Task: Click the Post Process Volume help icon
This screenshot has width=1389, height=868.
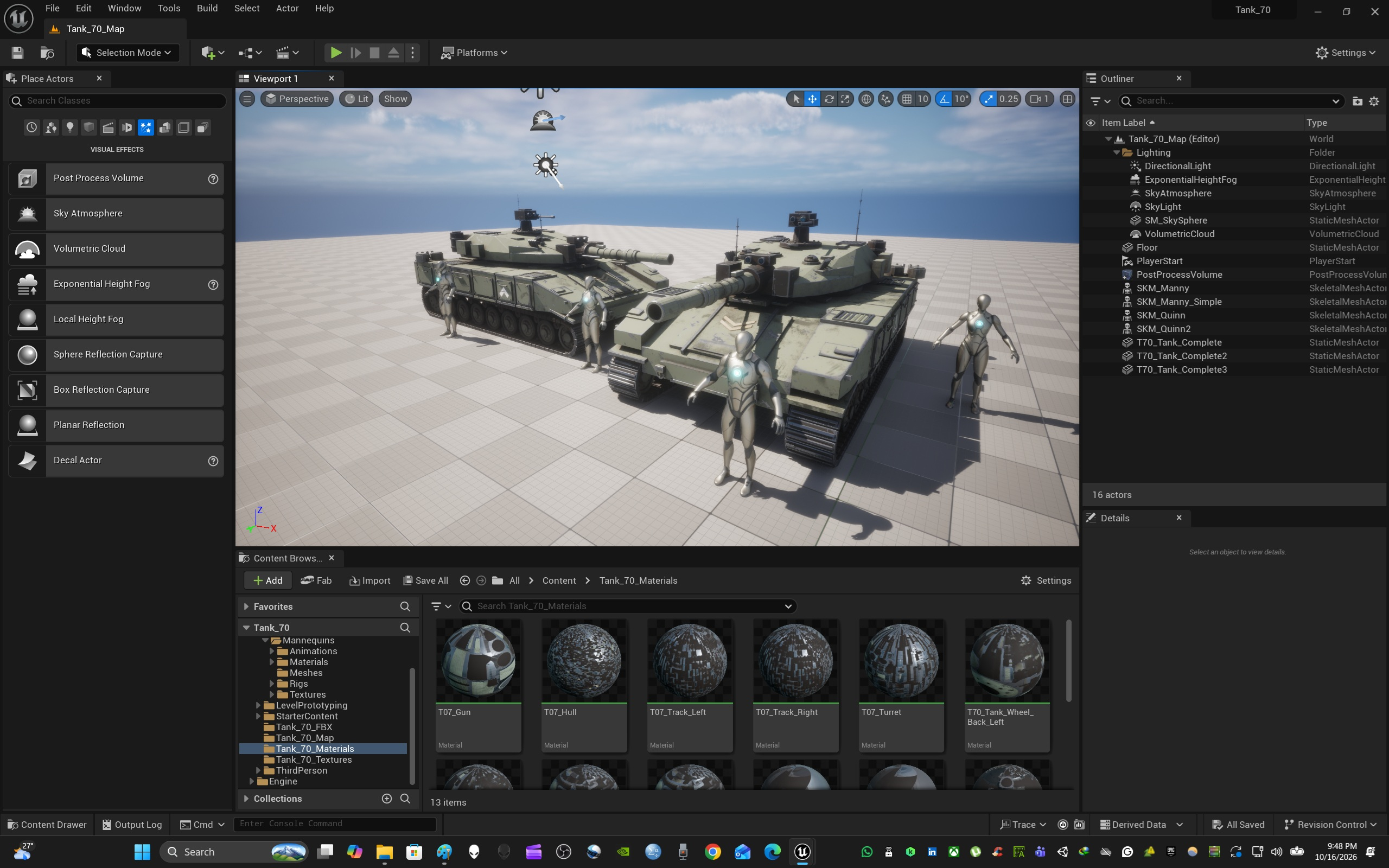Action: pos(213,178)
